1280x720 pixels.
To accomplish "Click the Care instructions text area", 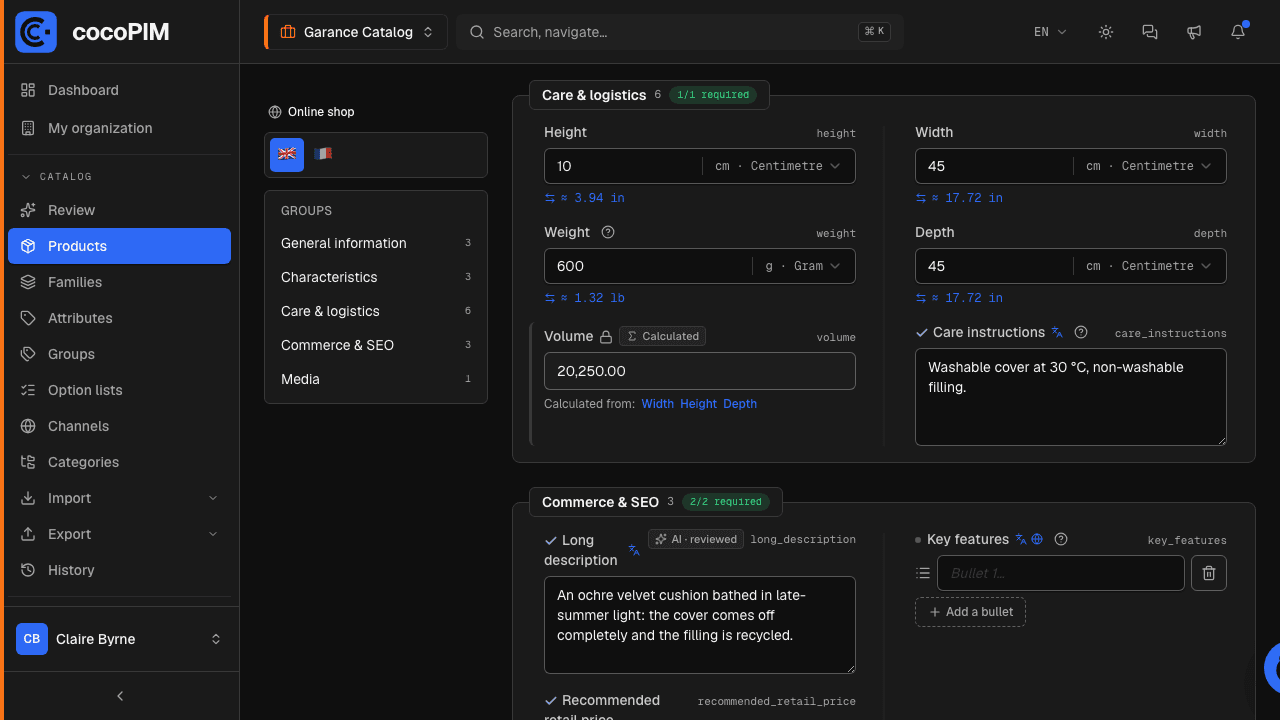I will click(1071, 397).
